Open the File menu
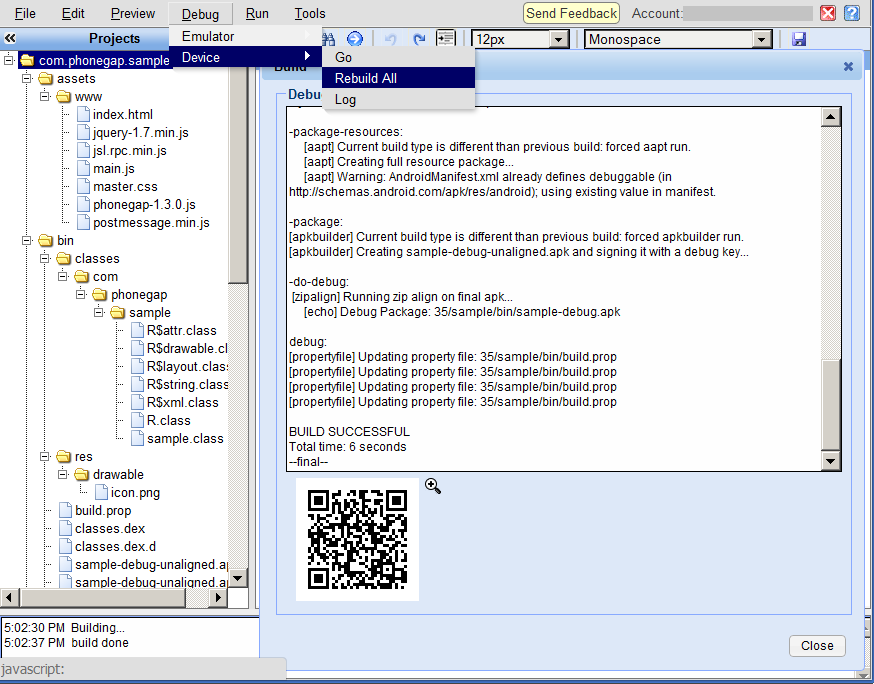Image resolution: width=874 pixels, height=684 pixels. [25, 13]
